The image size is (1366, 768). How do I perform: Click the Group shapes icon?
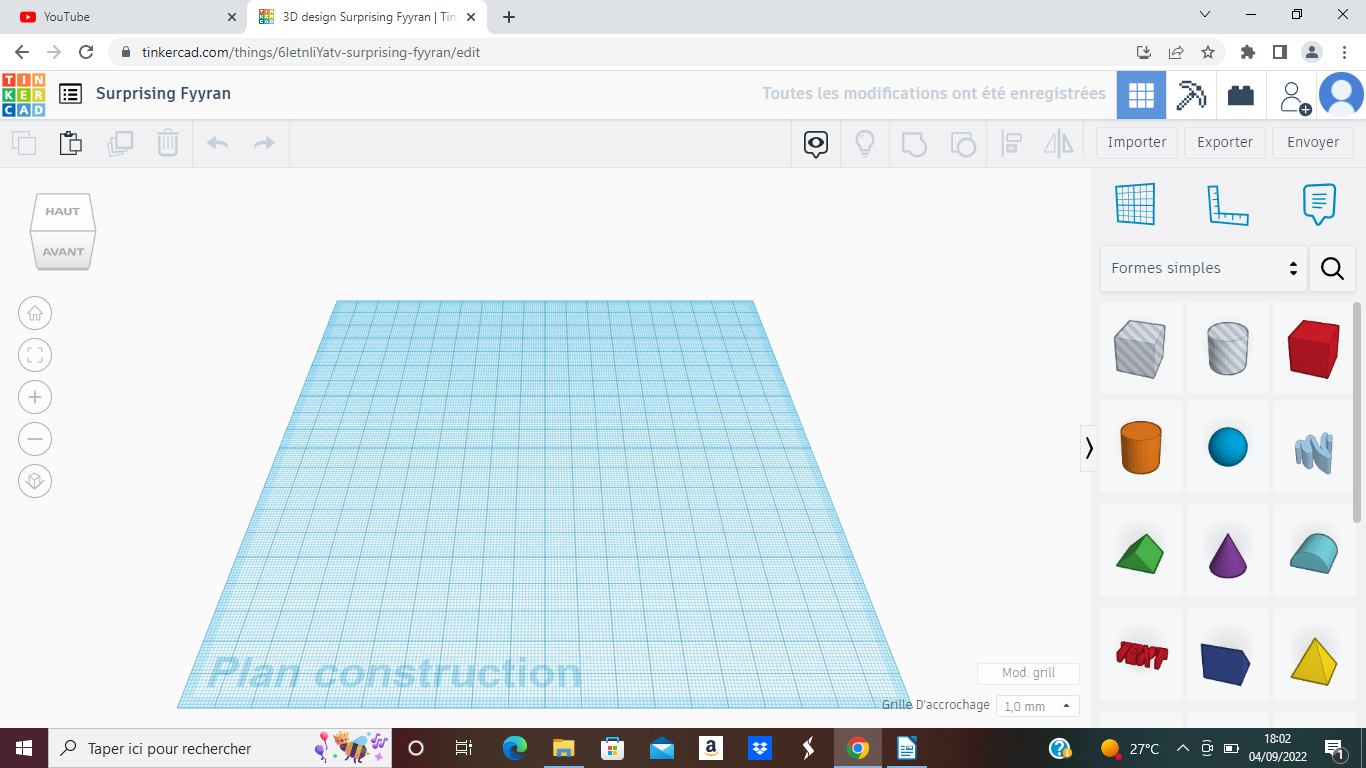coord(914,144)
